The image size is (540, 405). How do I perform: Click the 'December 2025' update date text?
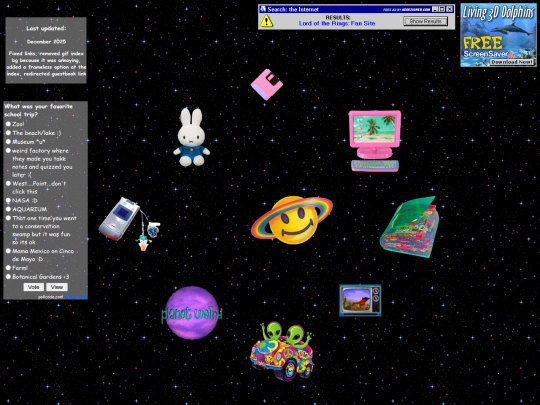coord(46,42)
